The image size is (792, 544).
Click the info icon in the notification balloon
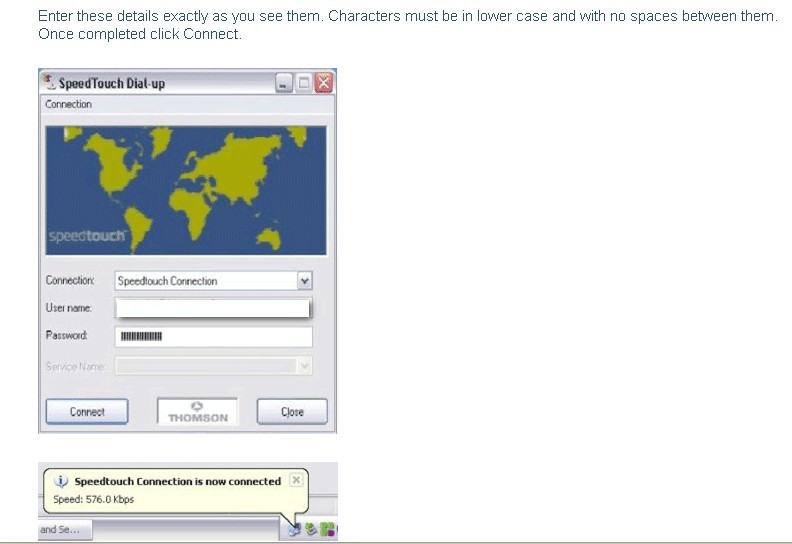[x=61, y=481]
